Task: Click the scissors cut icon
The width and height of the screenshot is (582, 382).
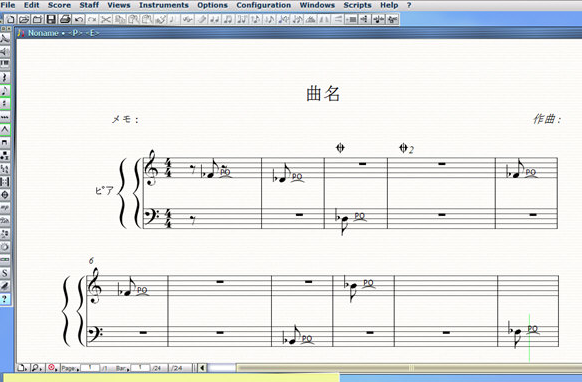Action: point(106,19)
